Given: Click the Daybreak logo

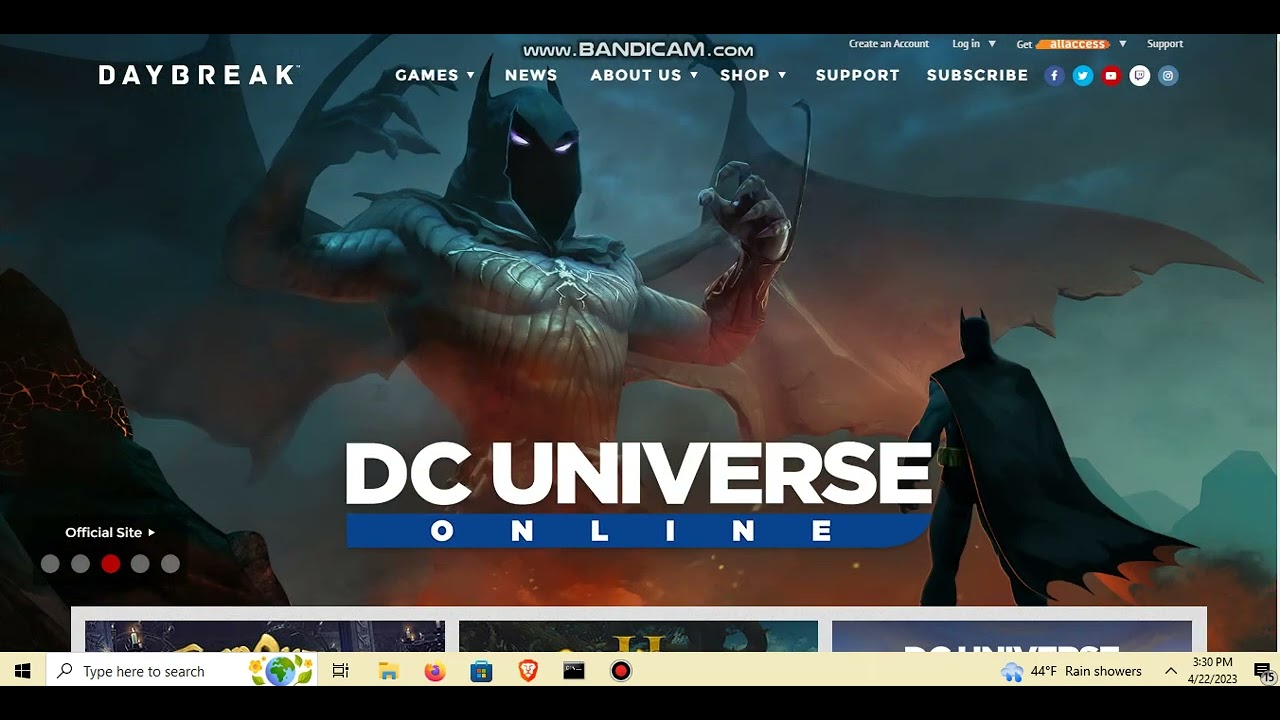Looking at the screenshot, I should pos(199,75).
